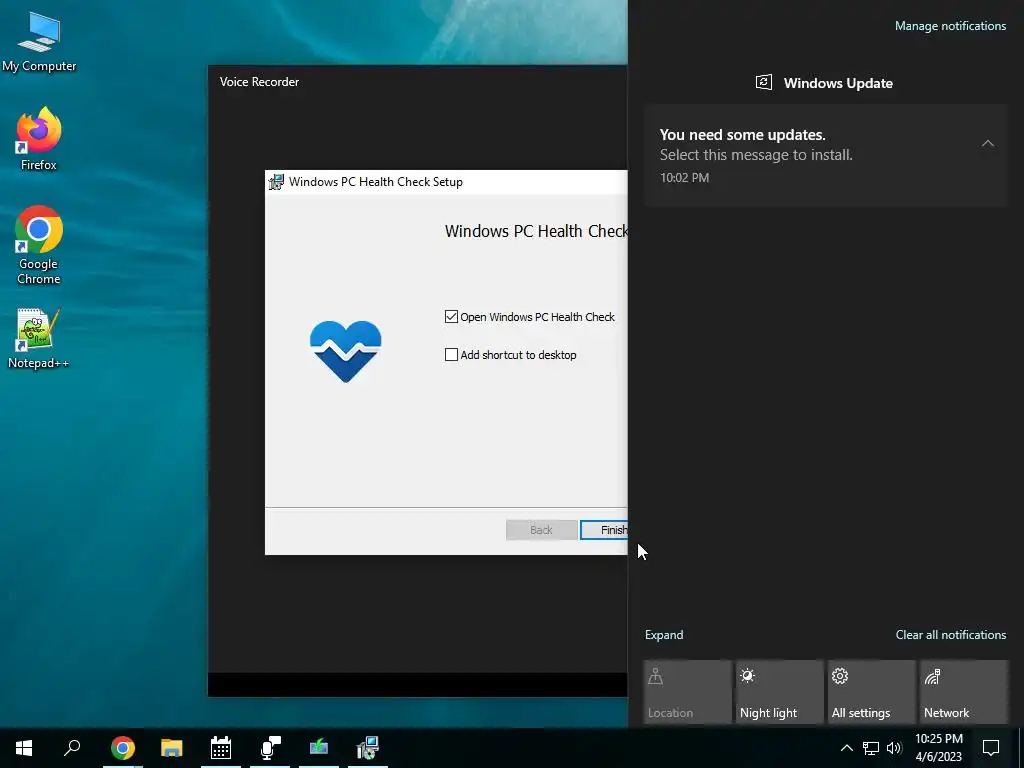Click the Finish button in setup
1024x768 pixels.
click(604, 530)
